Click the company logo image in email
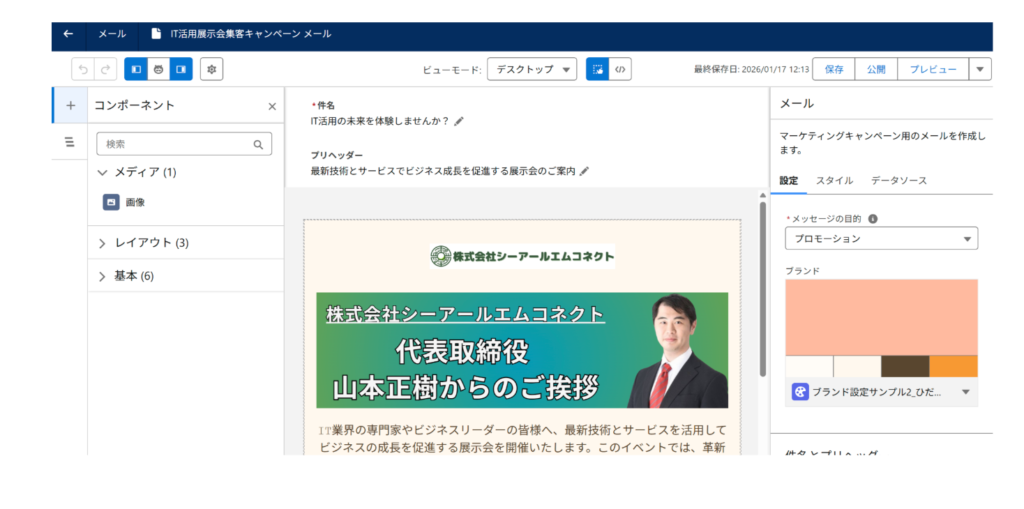The width and height of the screenshot is (1024, 509). coord(522,255)
